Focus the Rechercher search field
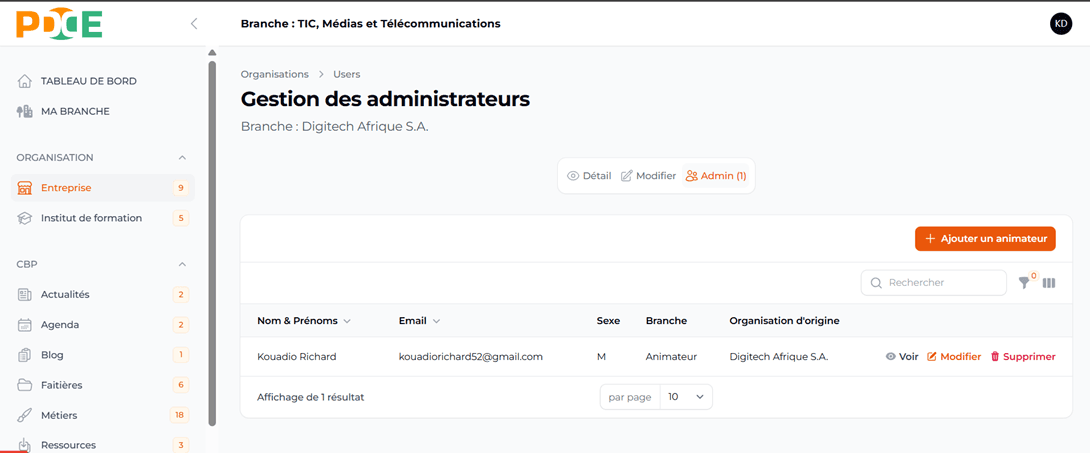Image resolution: width=1090 pixels, height=453 pixels. coord(934,283)
